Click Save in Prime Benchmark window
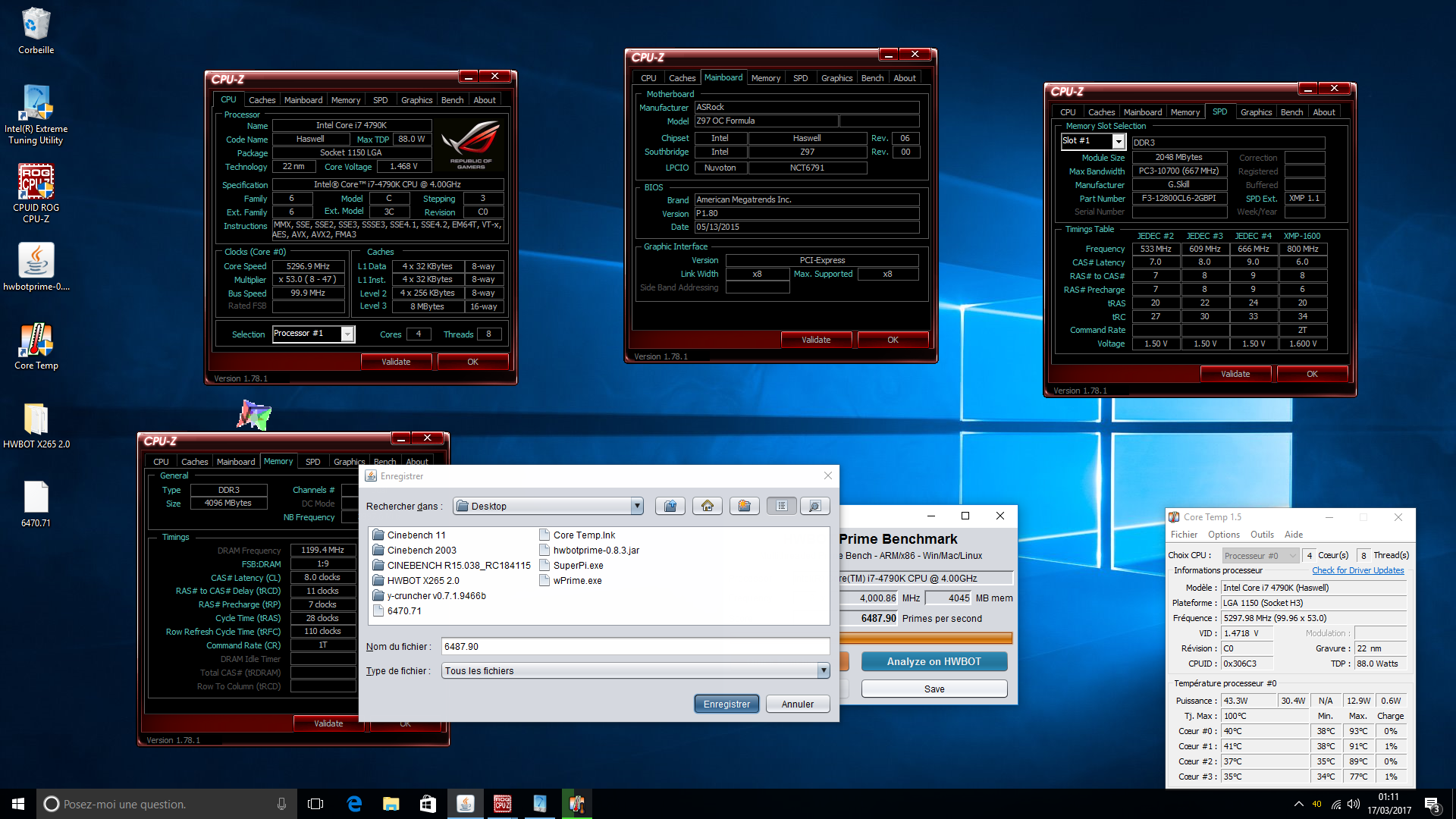 coord(934,689)
